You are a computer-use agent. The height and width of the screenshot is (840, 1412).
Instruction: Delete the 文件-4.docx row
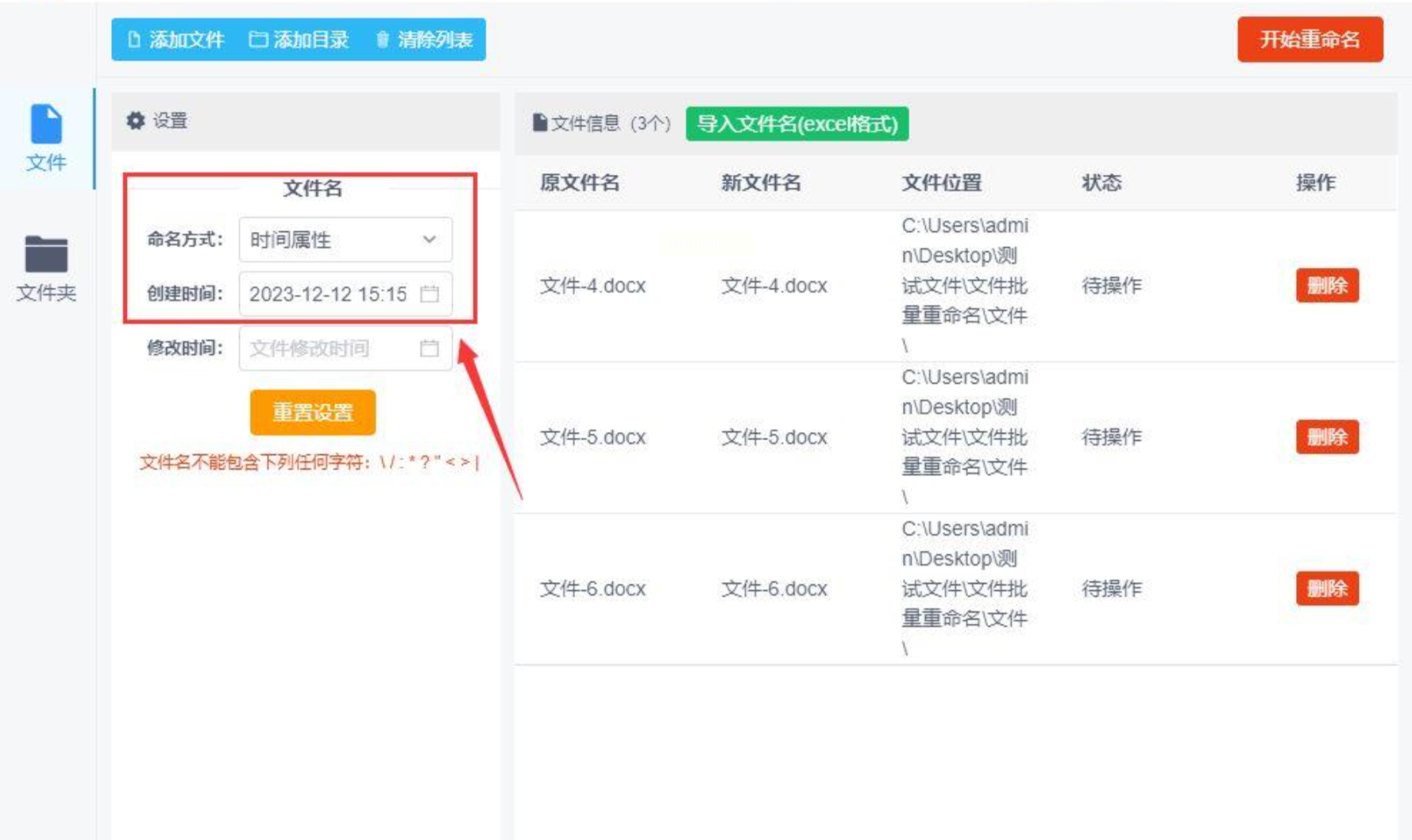point(1327,286)
